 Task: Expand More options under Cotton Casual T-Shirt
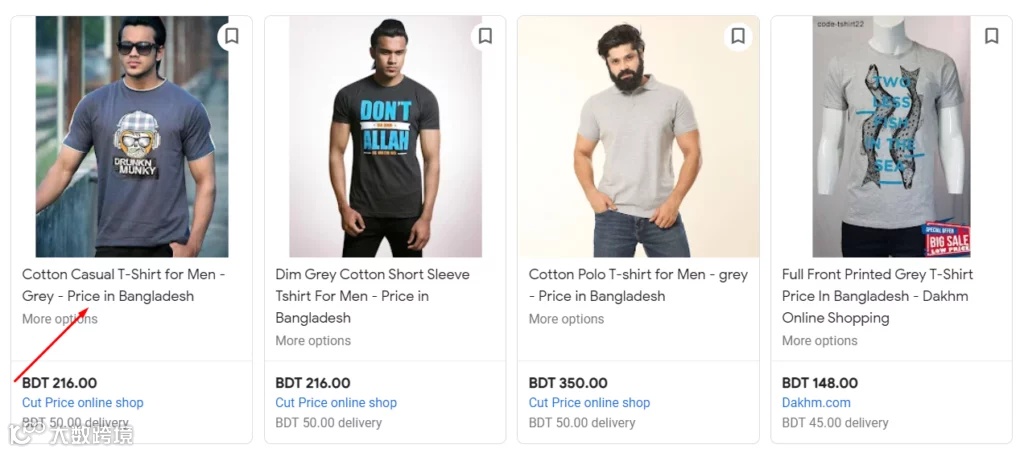click(x=60, y=319)
